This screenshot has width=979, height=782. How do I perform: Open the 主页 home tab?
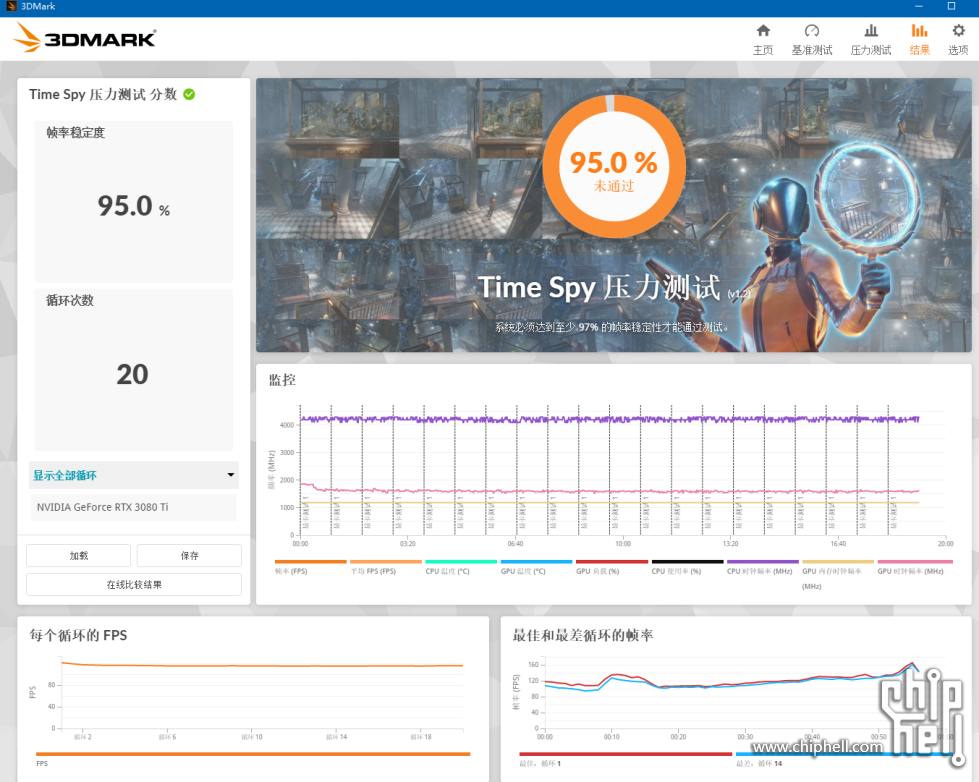[763, 39]
